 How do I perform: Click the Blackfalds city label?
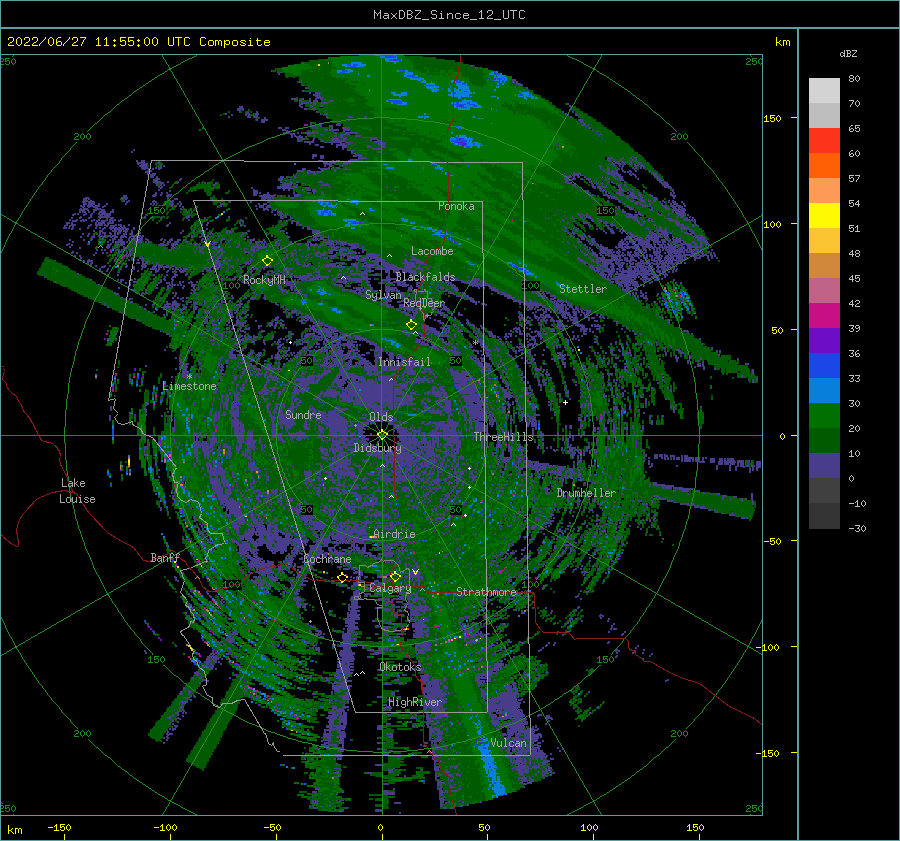point(425,277)
